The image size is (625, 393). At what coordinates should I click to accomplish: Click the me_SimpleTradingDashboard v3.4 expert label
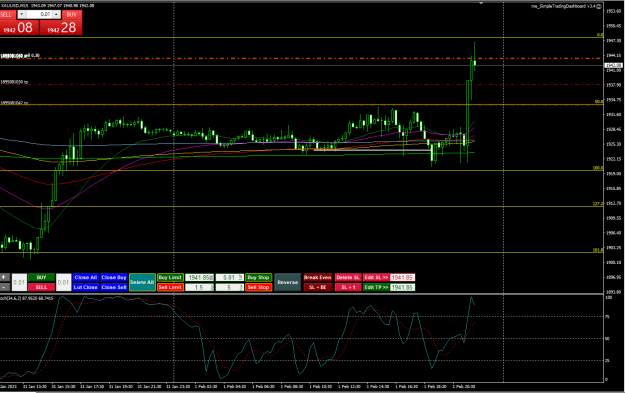pyautogui.click(x=564, y=6)
